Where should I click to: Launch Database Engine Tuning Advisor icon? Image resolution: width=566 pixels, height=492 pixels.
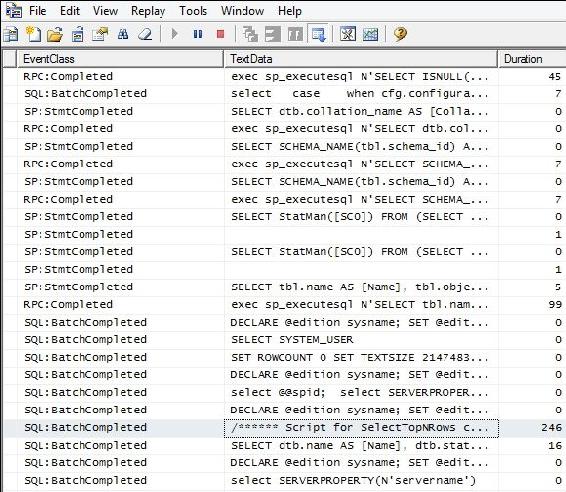(x=348, y=35)
